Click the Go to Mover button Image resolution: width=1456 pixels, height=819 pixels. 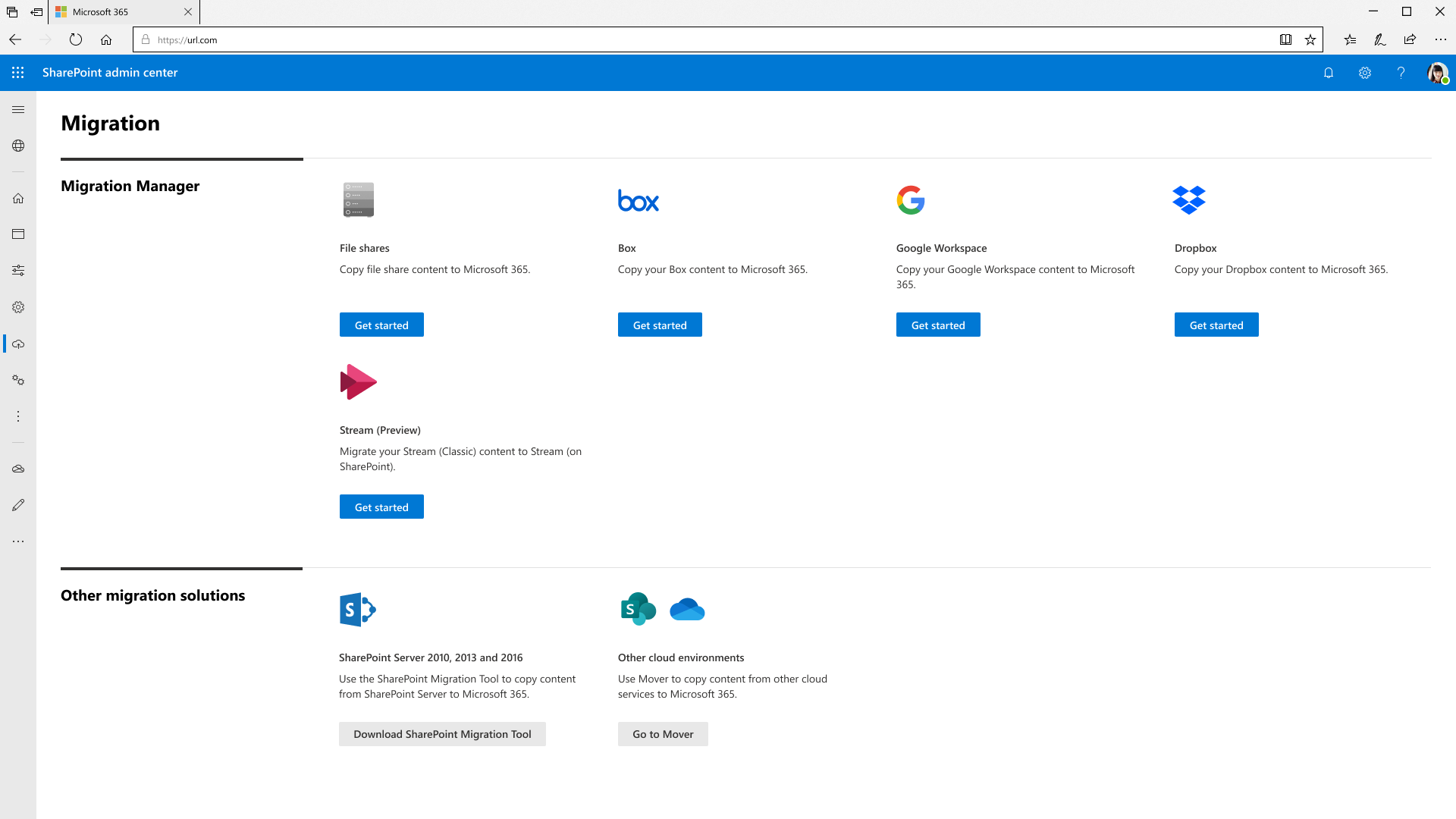point(663,734)
